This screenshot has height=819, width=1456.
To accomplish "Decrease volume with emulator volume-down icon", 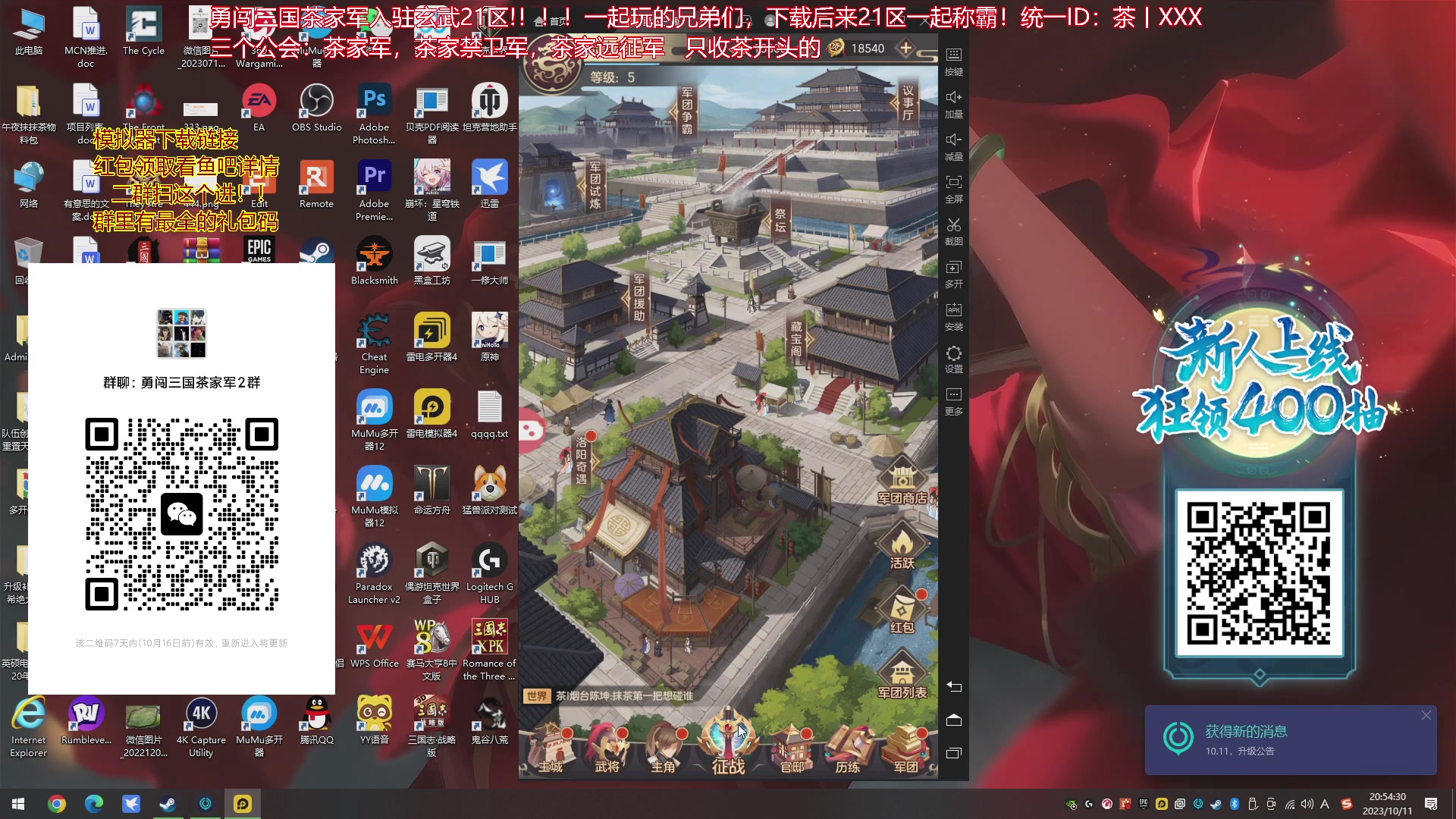I will tap(953, 140).
